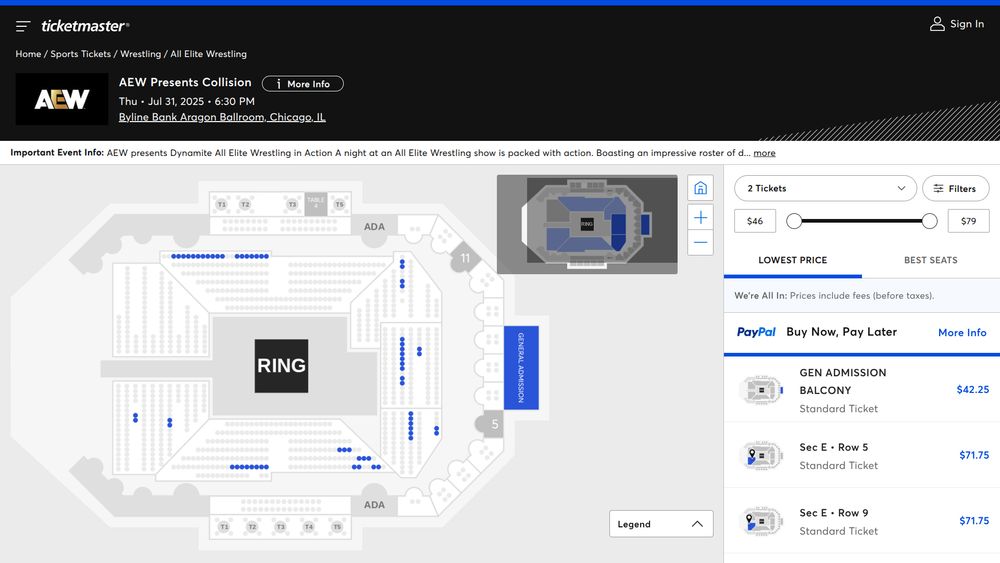Viewport: 1000px width, 563px height.
Task: Expand the Legend panel
Action: click(x=661, y=524)
